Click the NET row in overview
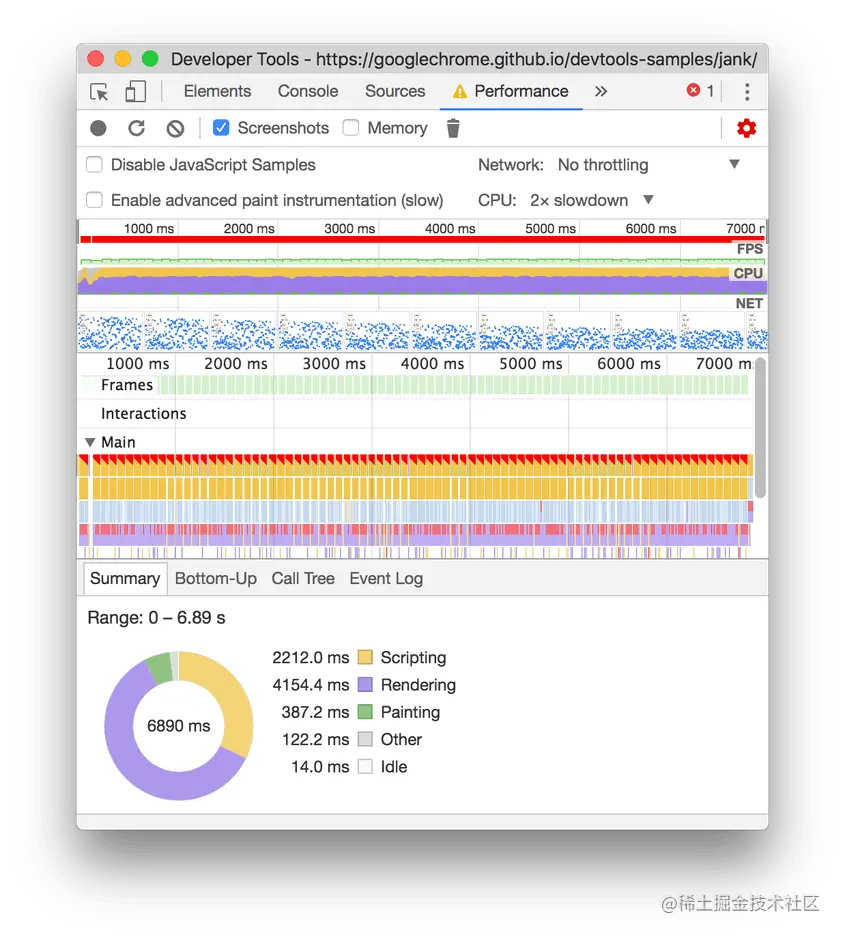 click(x=422, y=303)
